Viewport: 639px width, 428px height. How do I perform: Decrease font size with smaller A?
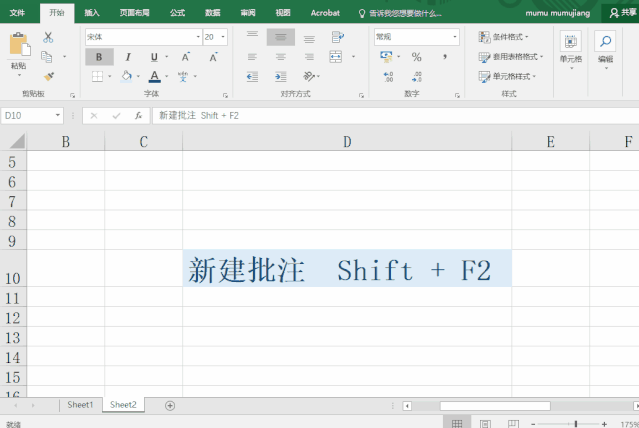coord(213,57)
